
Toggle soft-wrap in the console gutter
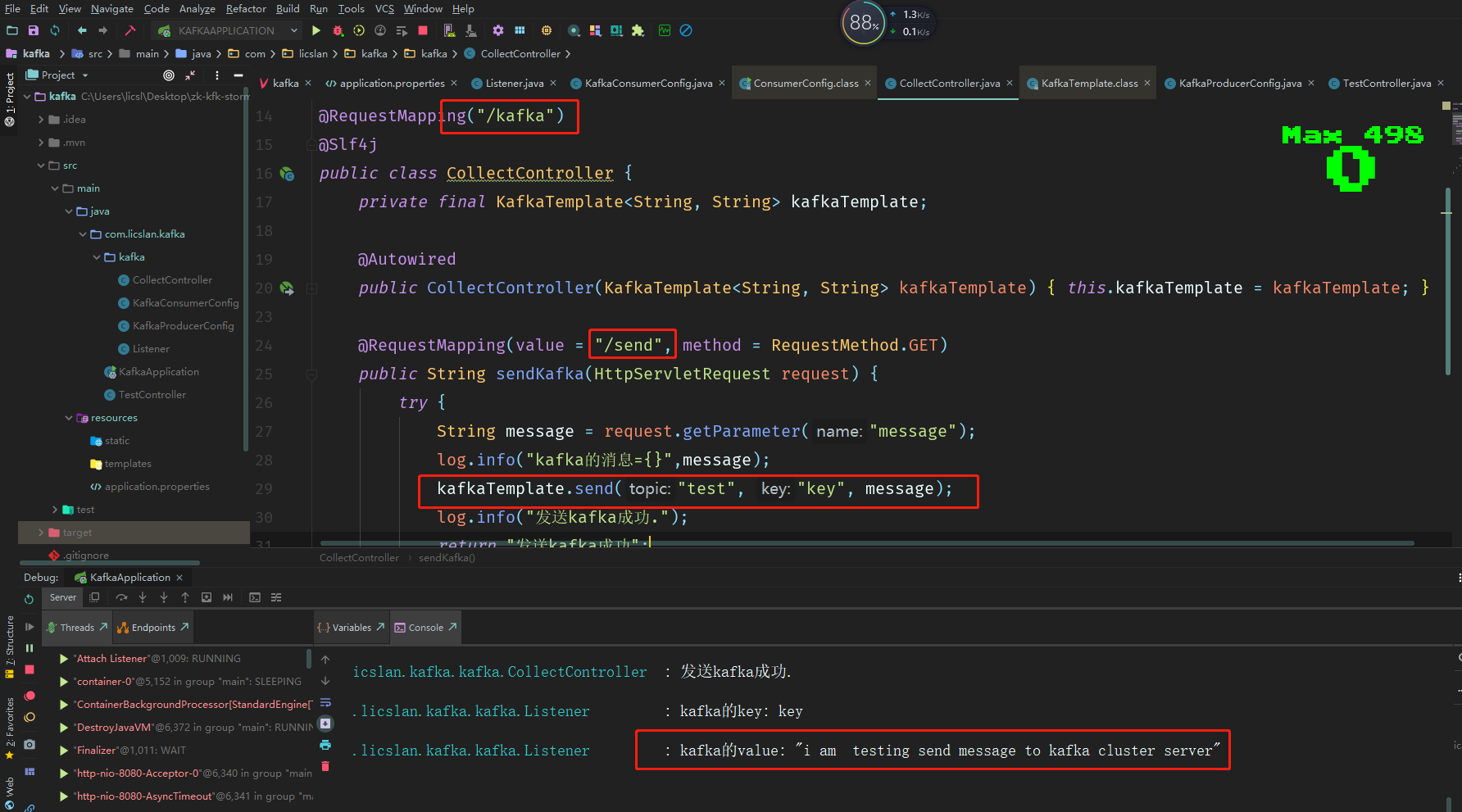pyautogui.click(x=325, y=702)
